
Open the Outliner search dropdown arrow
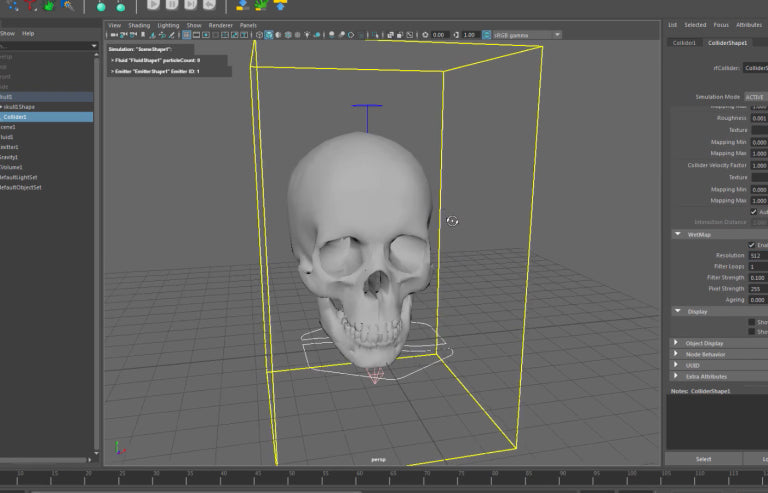tap(94, 46)
